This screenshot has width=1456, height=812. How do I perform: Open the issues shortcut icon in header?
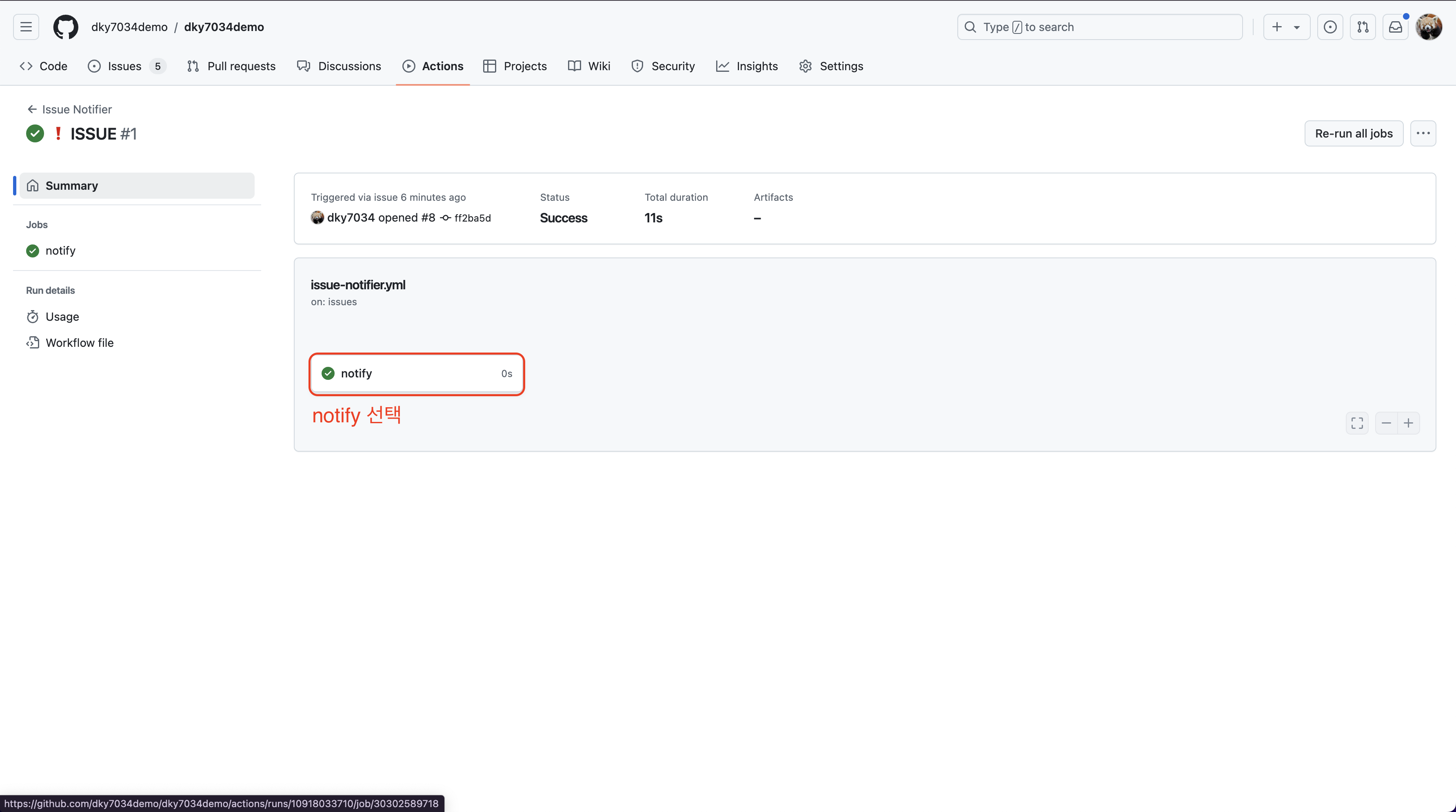pos(1330,27)
